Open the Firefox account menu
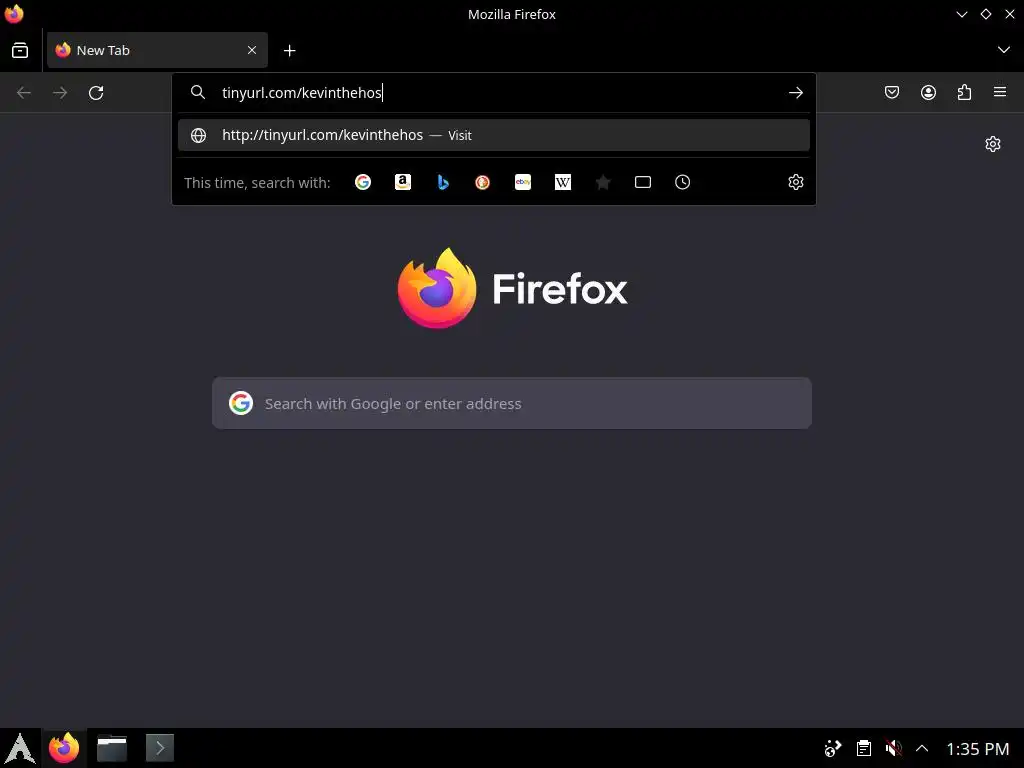This screenshot has height=768, width=1024. coord(929,93)
